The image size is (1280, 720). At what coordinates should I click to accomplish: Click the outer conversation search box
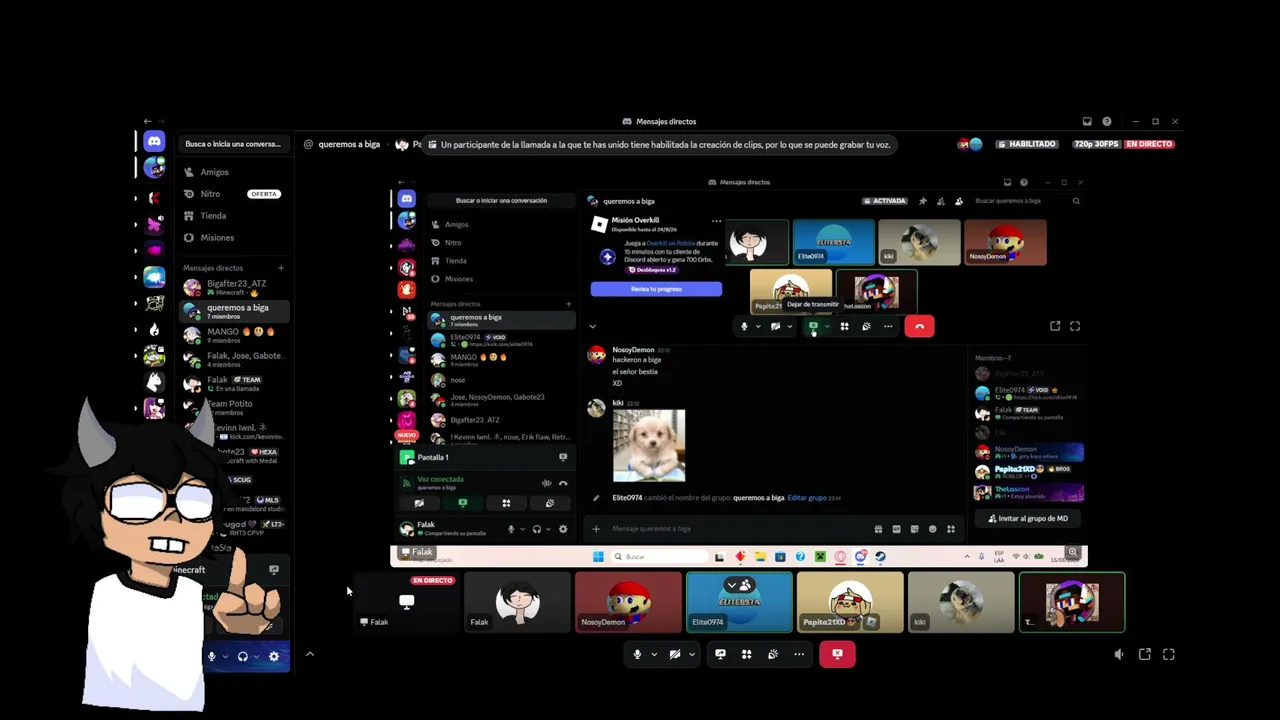tap(233, 144)
